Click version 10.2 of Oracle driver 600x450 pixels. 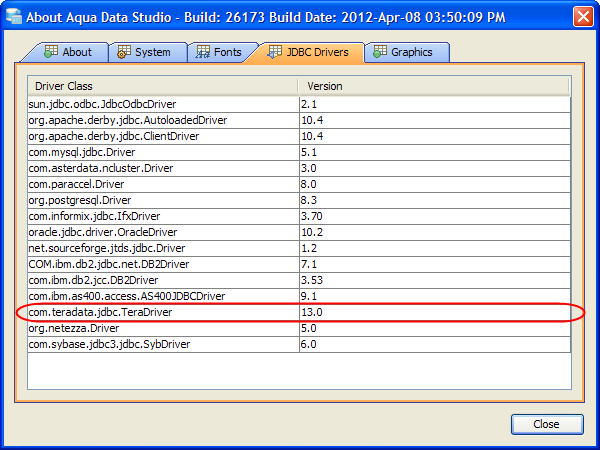point(435,232)
